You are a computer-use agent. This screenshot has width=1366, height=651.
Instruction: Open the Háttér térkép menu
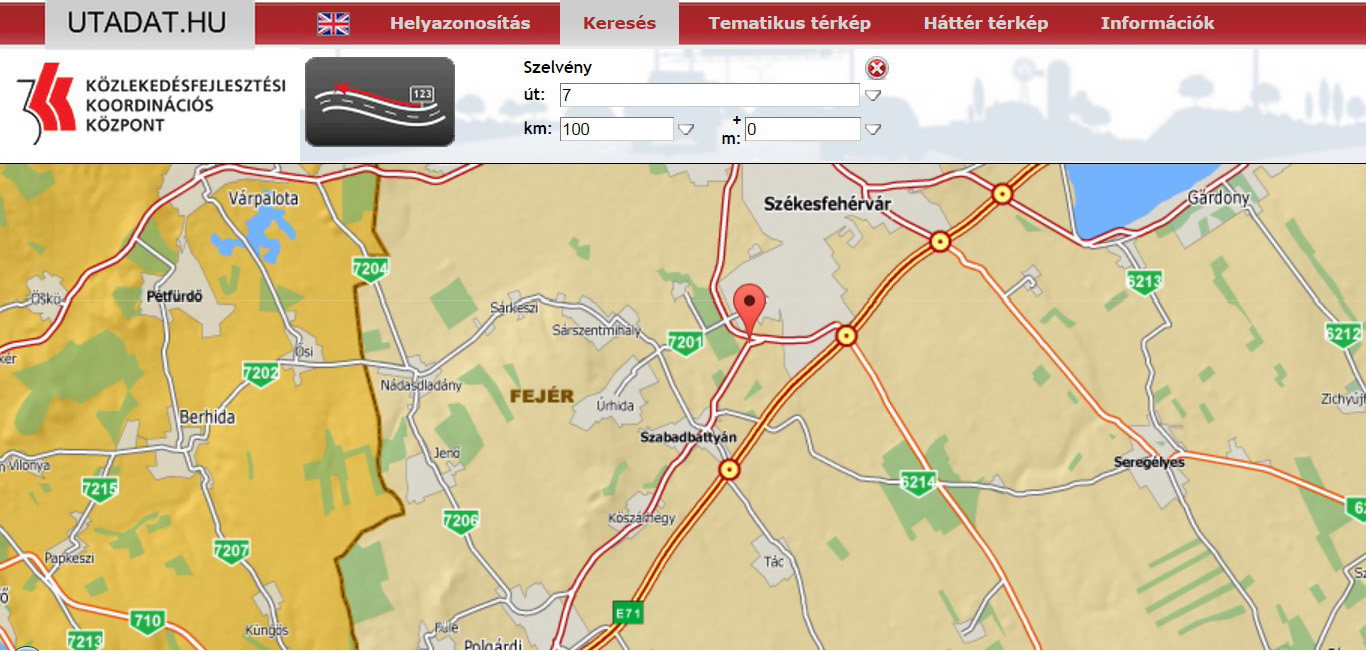985,23
